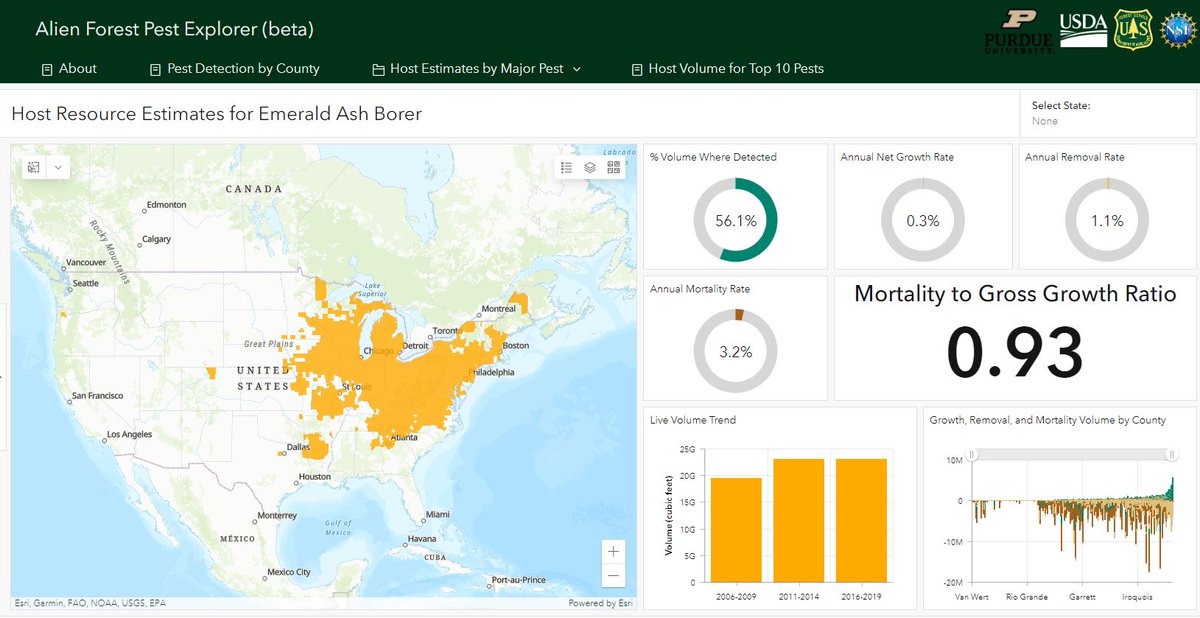Viewport: 1200px width, 618px height.
Task: Zoom out on the map
Action: 613,575
